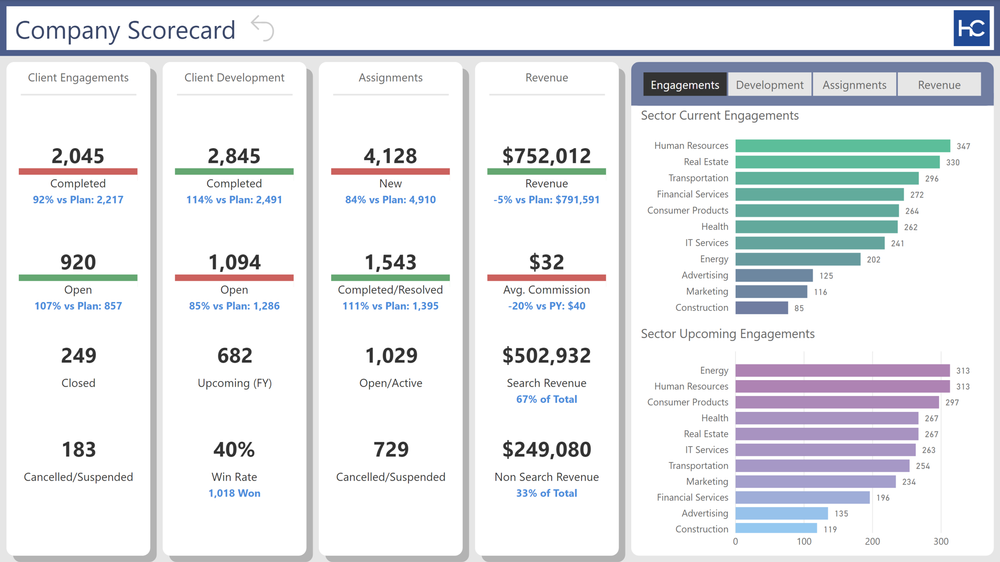Select the Transportation current engagements bar
The height and width of the screenshot is (562, 1000).
click(827, 178)
